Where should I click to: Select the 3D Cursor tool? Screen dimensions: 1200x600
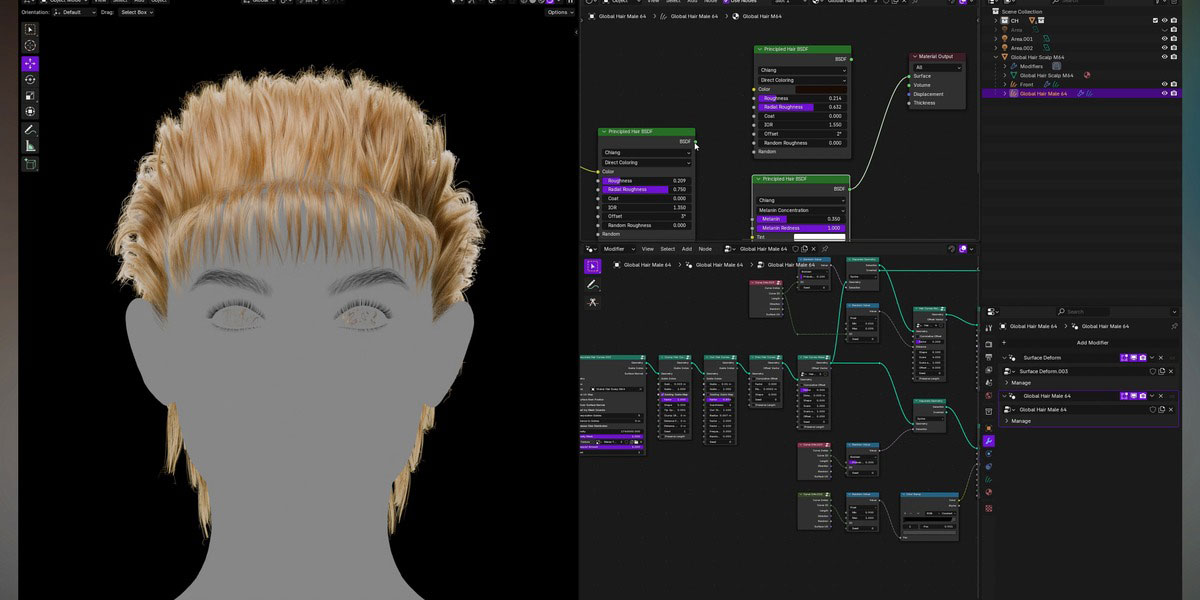(30, 45)
